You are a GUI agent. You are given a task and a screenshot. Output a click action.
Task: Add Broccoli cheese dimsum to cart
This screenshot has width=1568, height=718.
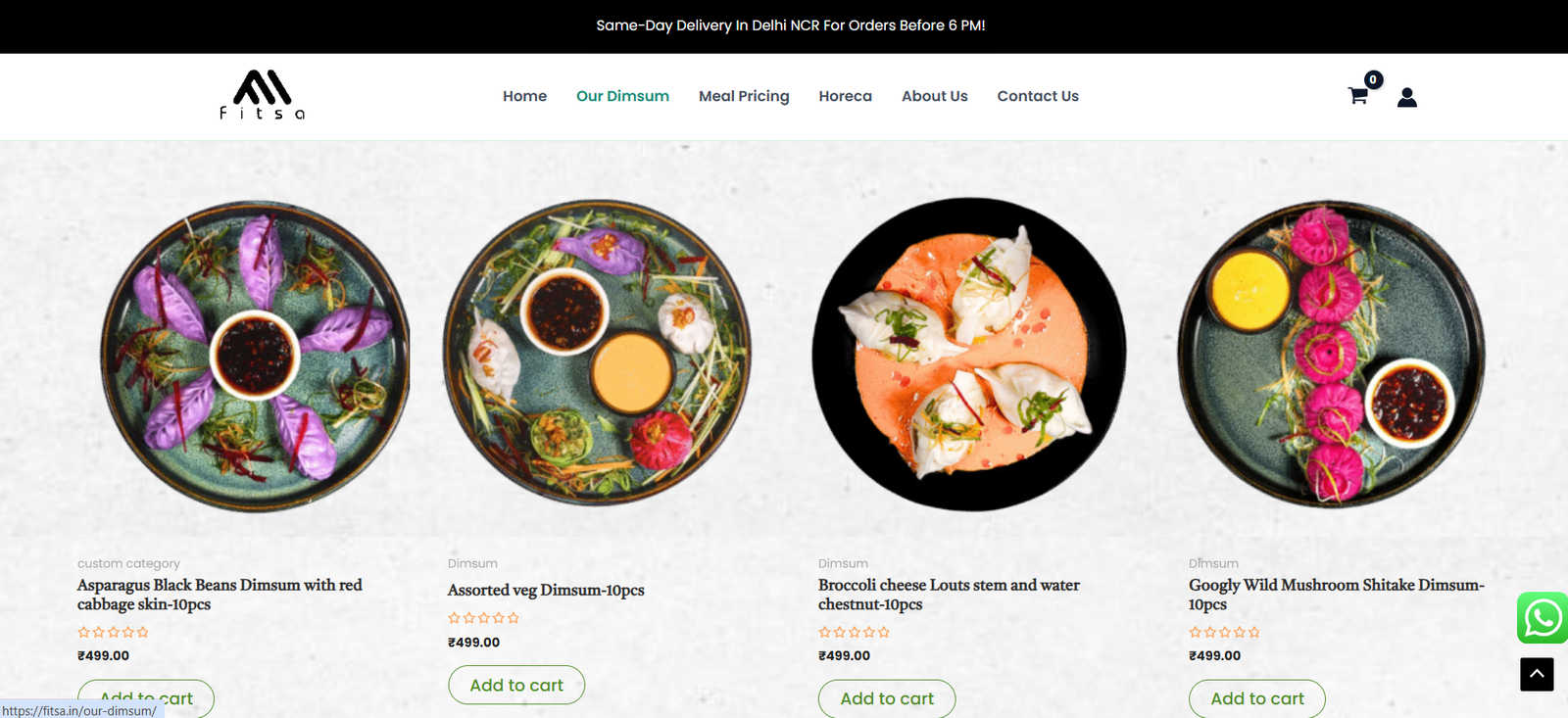887,698
